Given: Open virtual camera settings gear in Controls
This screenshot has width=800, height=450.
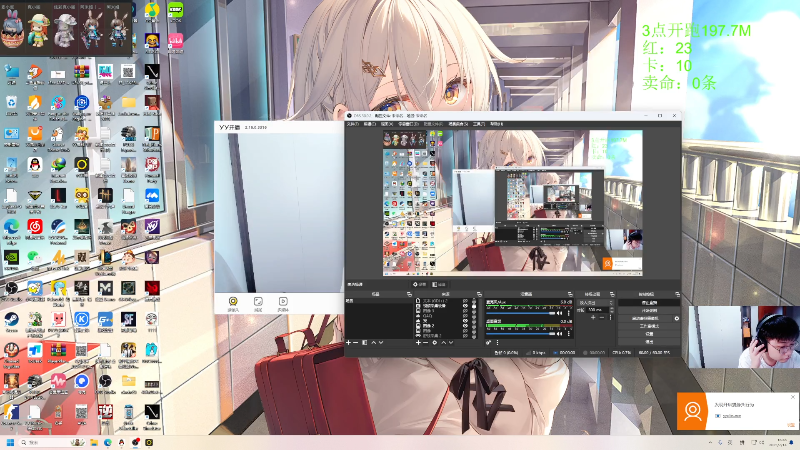Looking at the screenshot, I should click(x=677, y=318).
